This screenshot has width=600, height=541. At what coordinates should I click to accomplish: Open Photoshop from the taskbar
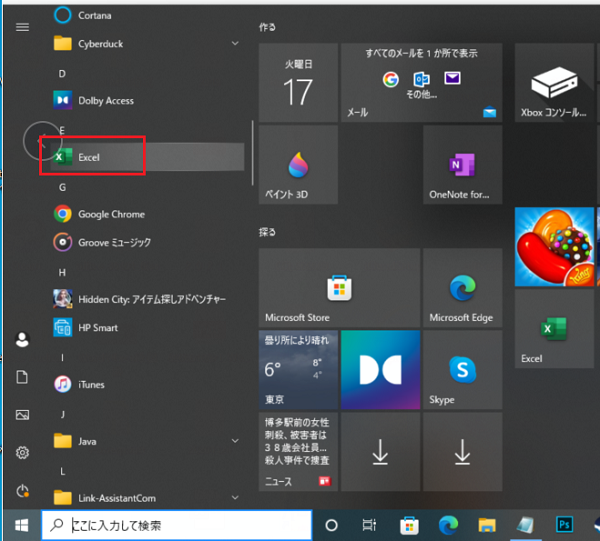point(564,525)
